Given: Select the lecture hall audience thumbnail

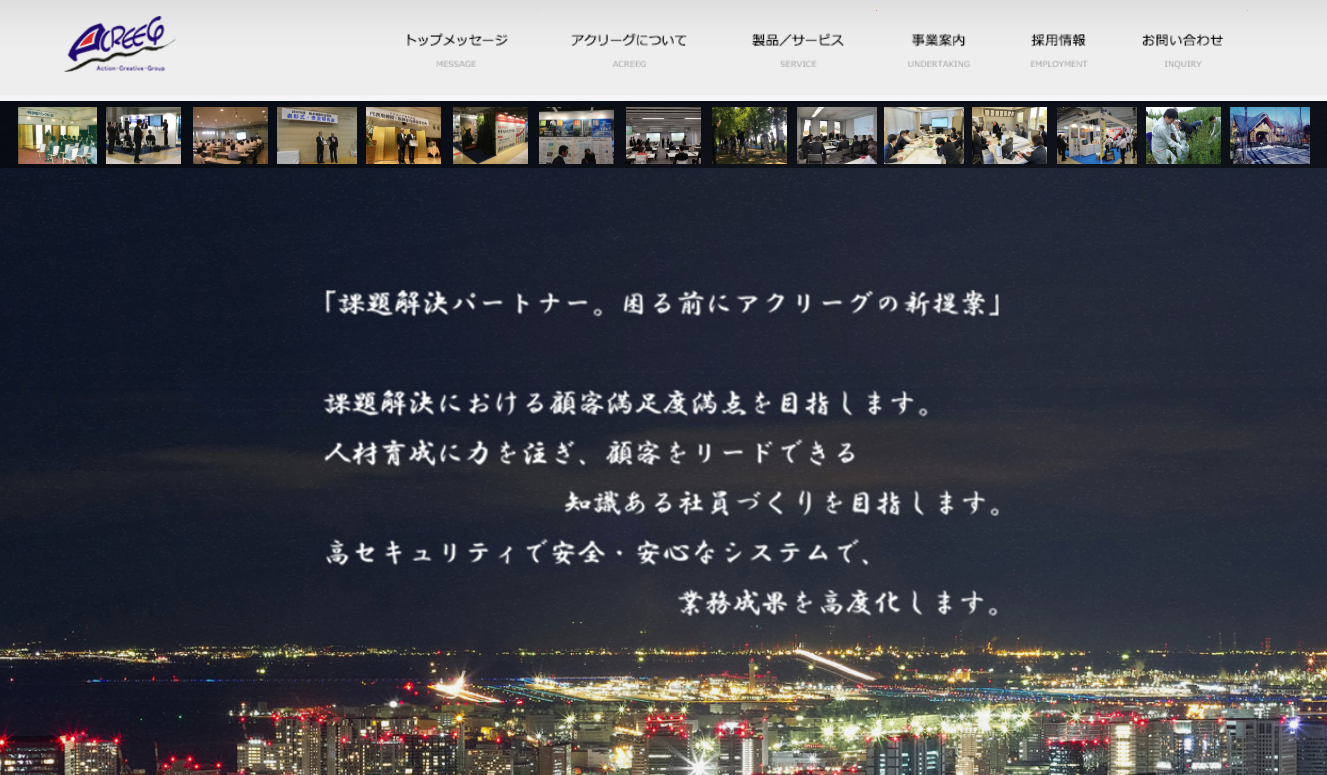Looking at the screenshot, I should [230, 134].
